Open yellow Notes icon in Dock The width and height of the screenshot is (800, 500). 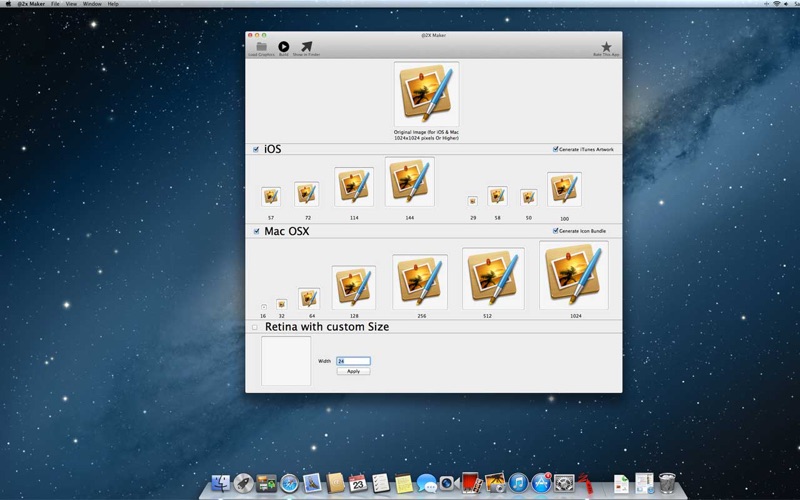pyautogui.click(x=404, y=483)
